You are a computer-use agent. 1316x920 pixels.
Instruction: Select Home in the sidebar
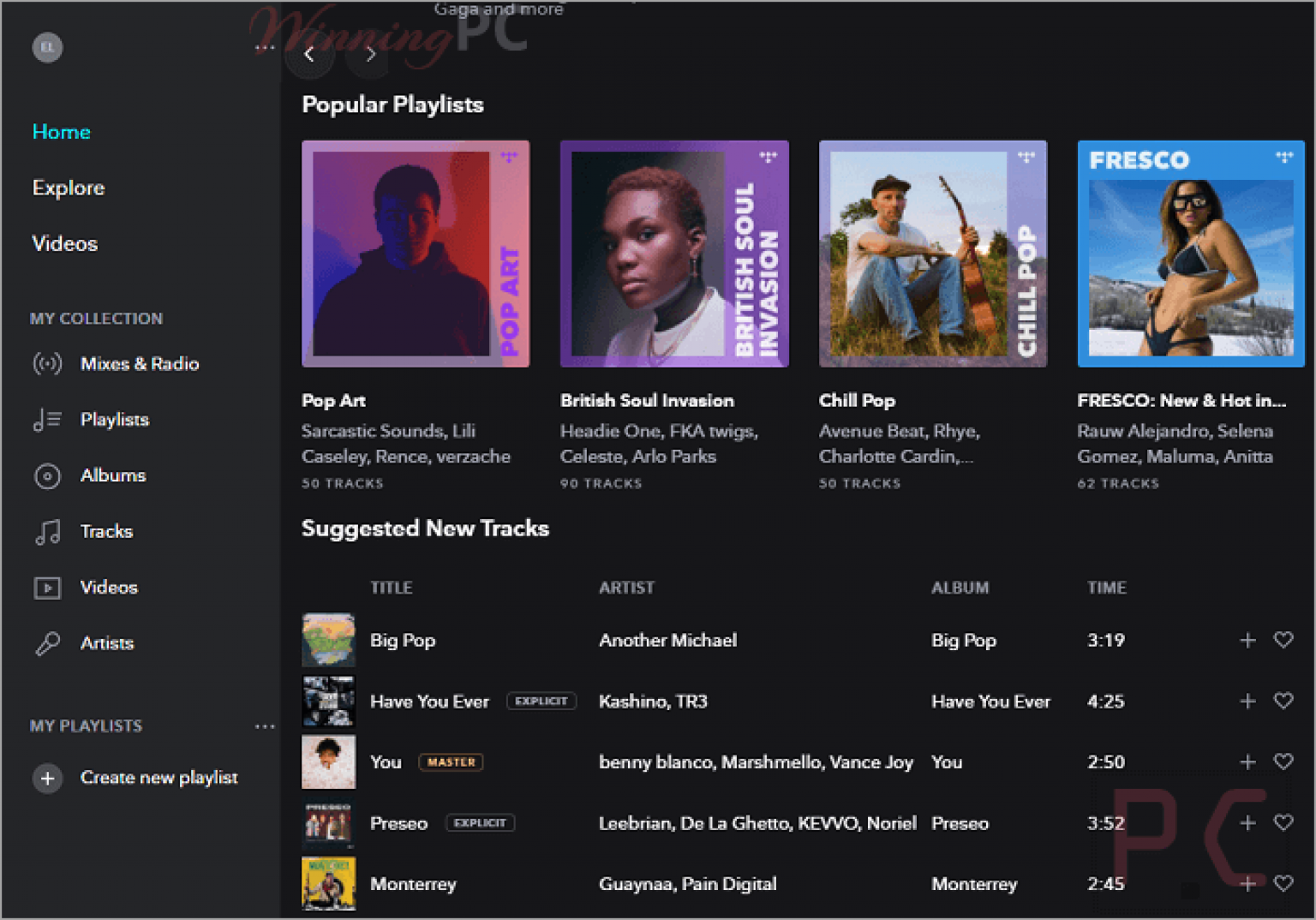pos(62,132)
